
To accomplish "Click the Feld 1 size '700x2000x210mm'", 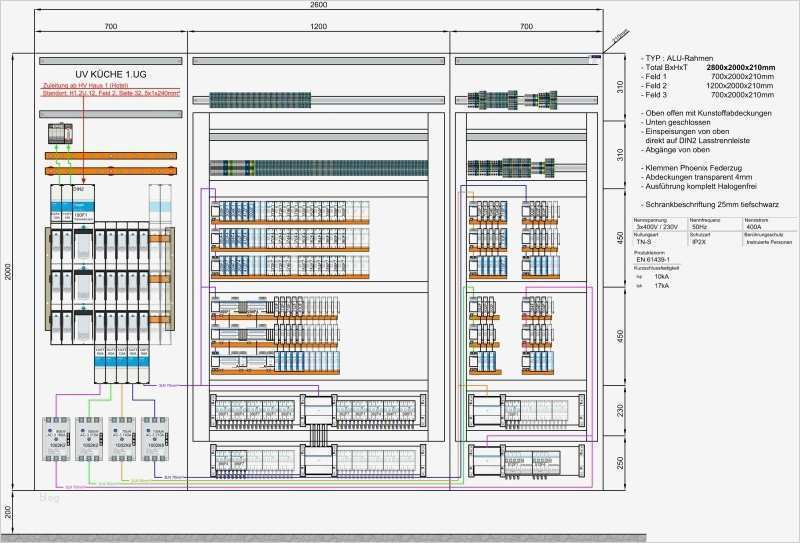I will (742, 77).
